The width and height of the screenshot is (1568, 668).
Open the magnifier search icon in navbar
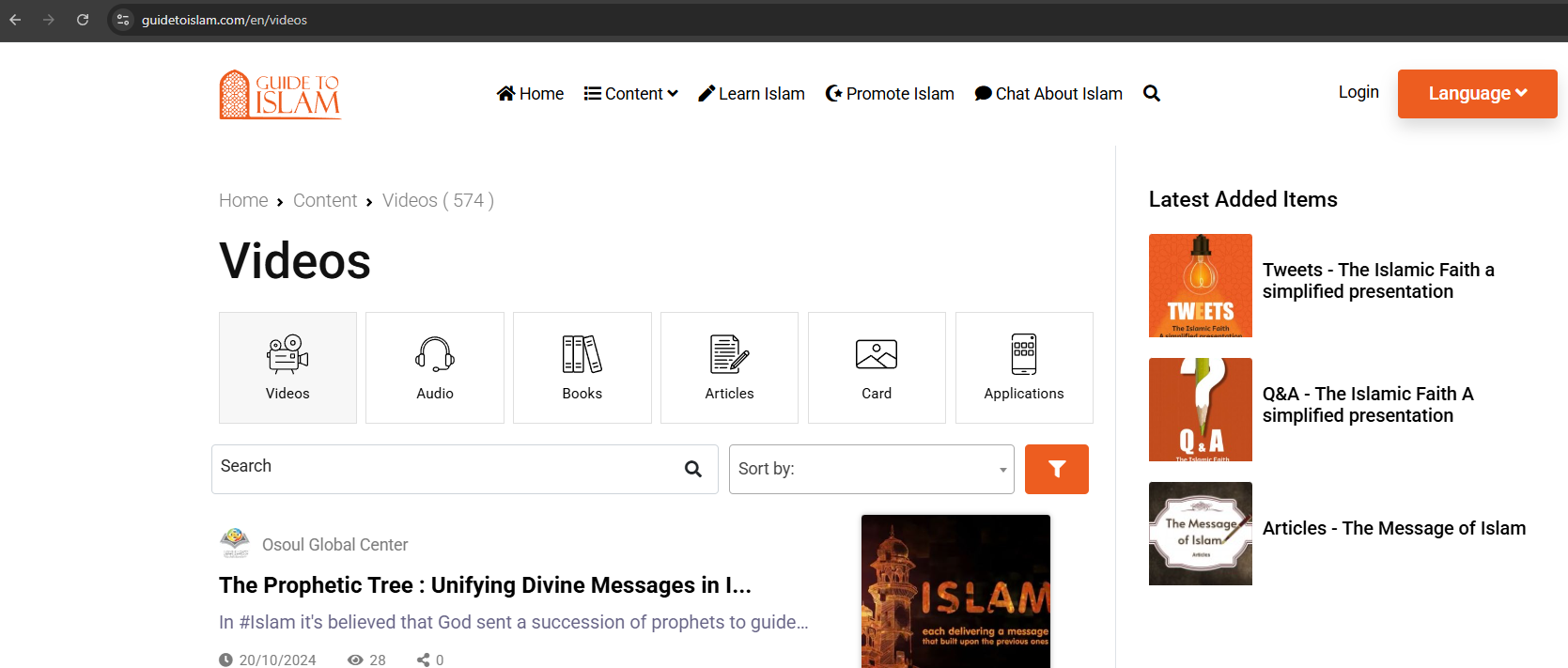pos(1151,93)
